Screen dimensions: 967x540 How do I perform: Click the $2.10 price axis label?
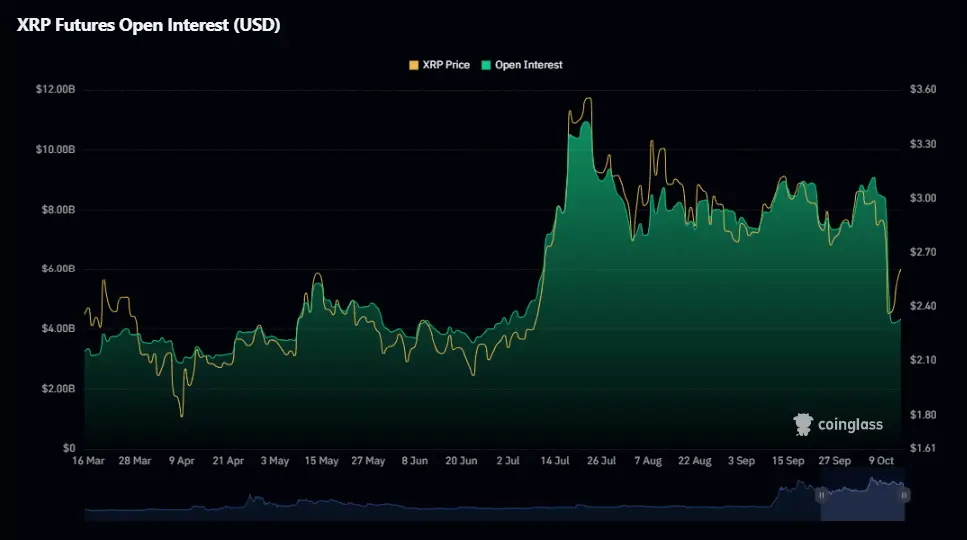[x=923, y=360]
